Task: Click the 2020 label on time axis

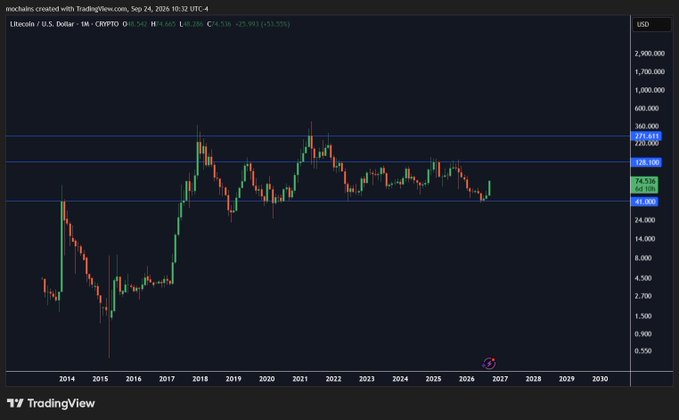Action: pyautogui.click(x=267, y=379)
